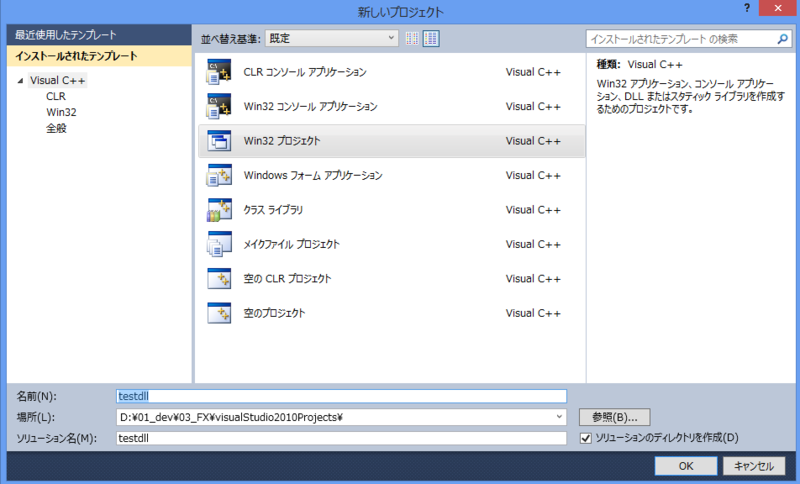
Task: Click 'Visual C++' label in 空のプロジェクト row
Action: click(x=533, y=313)
